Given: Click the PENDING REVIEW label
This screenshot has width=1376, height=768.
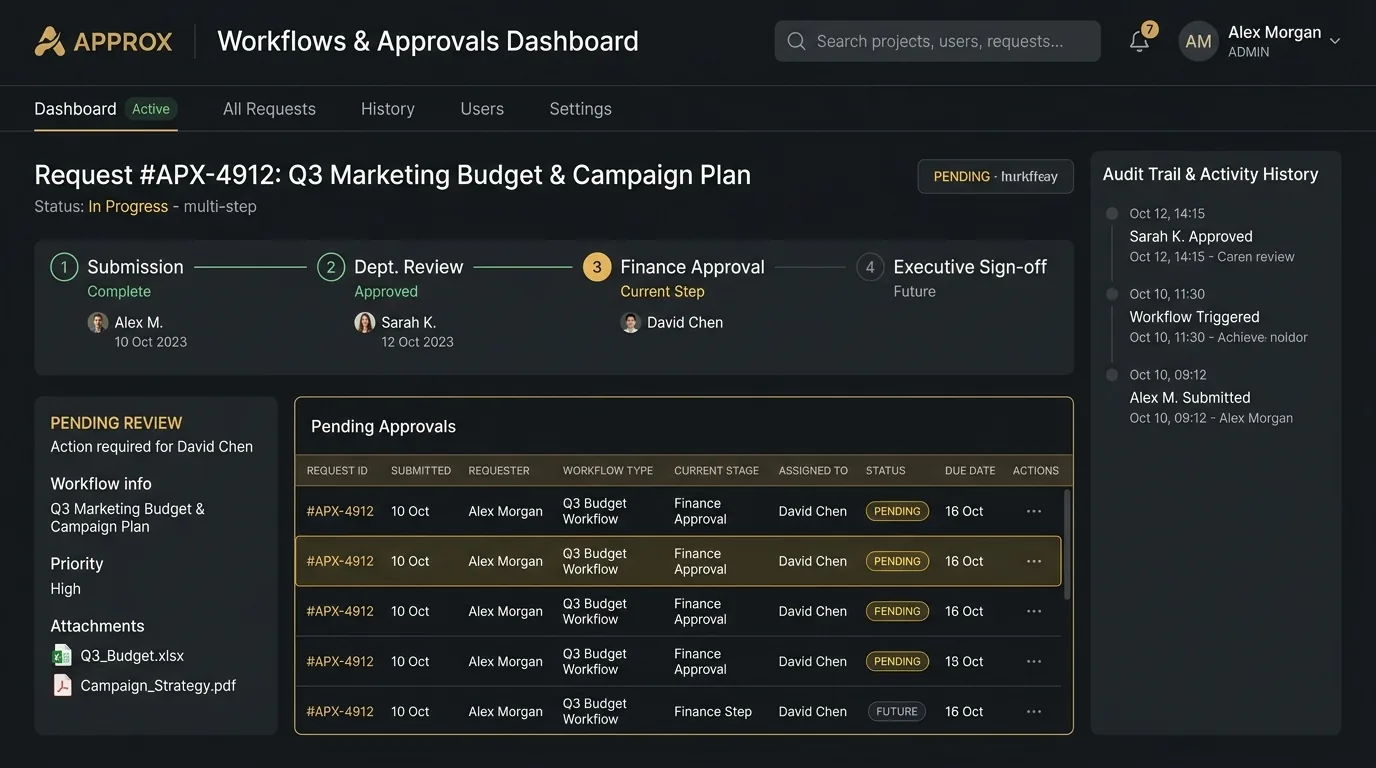Looking at the screenshot, I should 116,423.
